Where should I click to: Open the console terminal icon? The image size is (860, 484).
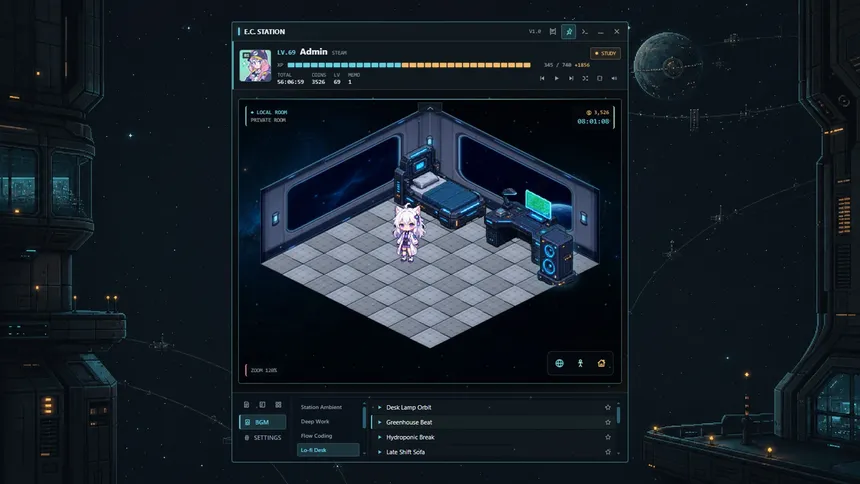point(585,32)
